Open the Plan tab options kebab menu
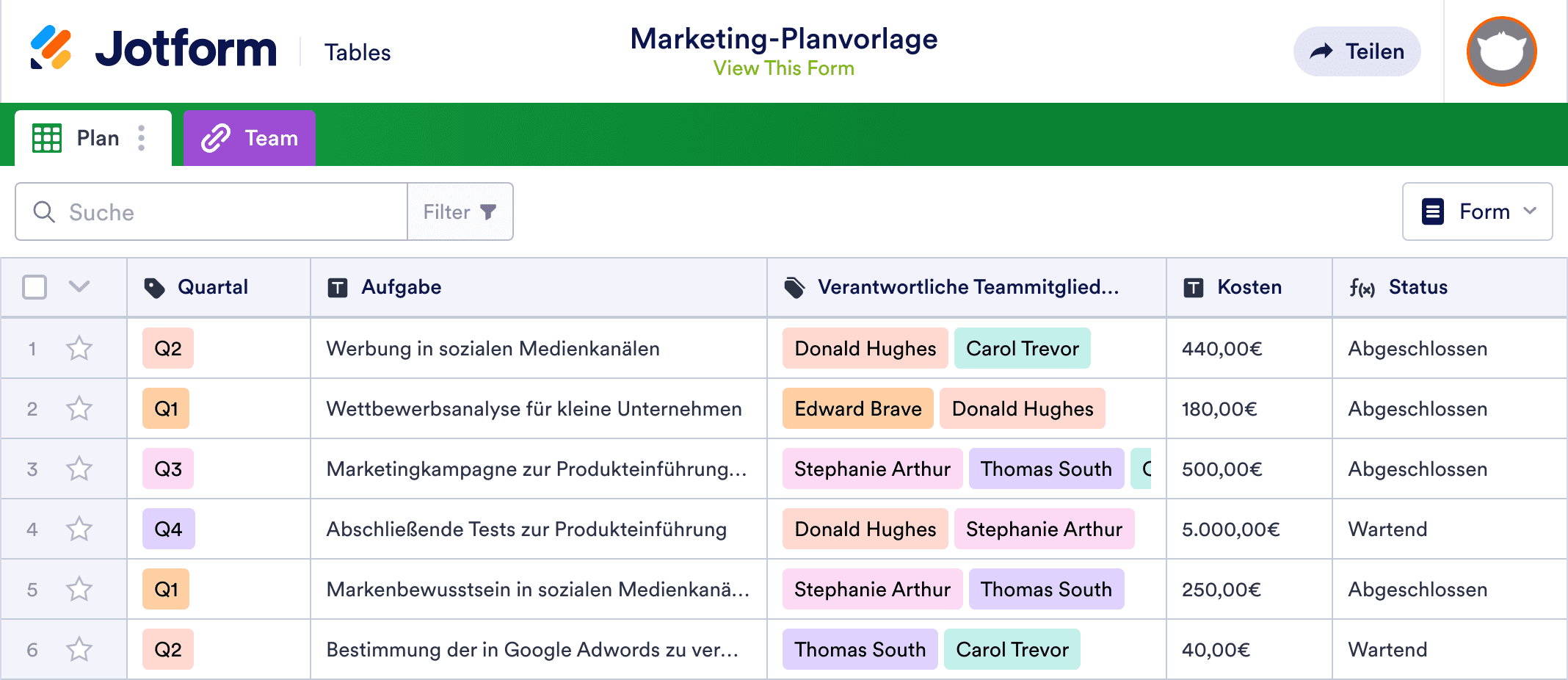The width and height of the screenshot is (1568, 680). [x=141, y=137]
